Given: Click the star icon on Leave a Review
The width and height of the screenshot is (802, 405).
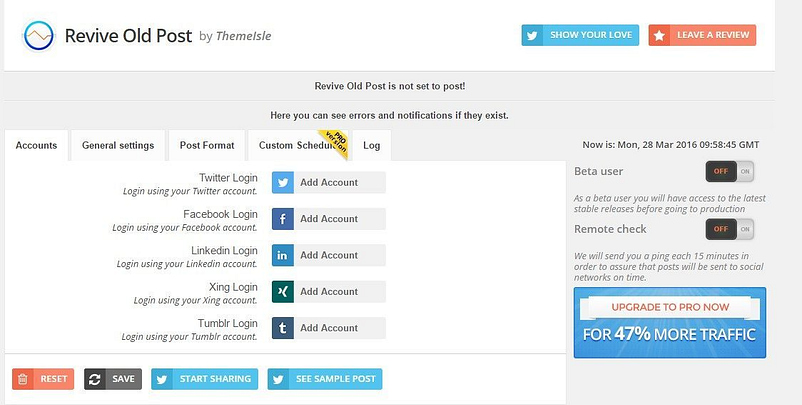Looking at the screenshot, I should pyautogui.click(x=659, y=35).
